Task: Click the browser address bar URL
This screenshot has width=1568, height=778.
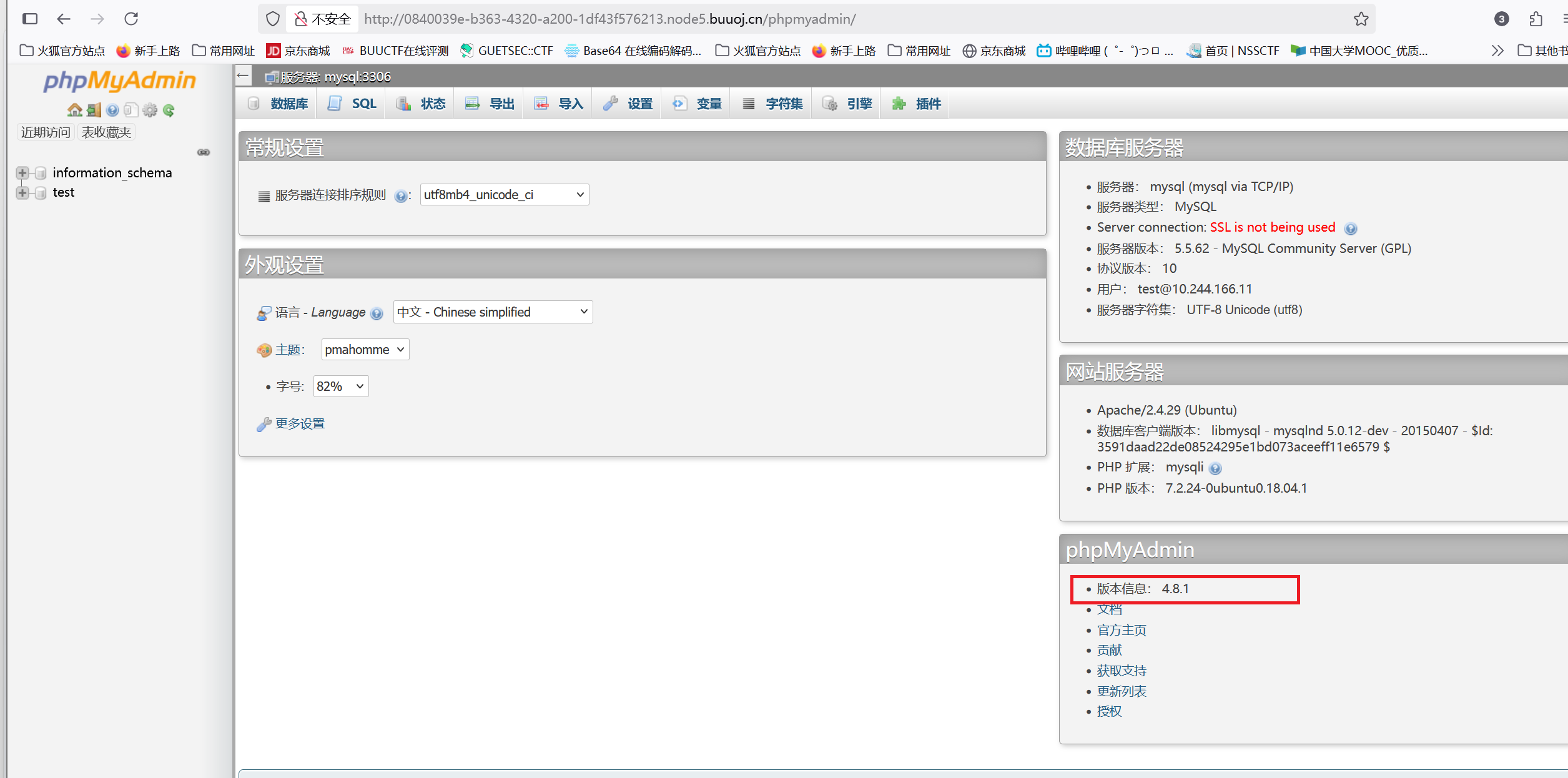Action: click(610, 19)
